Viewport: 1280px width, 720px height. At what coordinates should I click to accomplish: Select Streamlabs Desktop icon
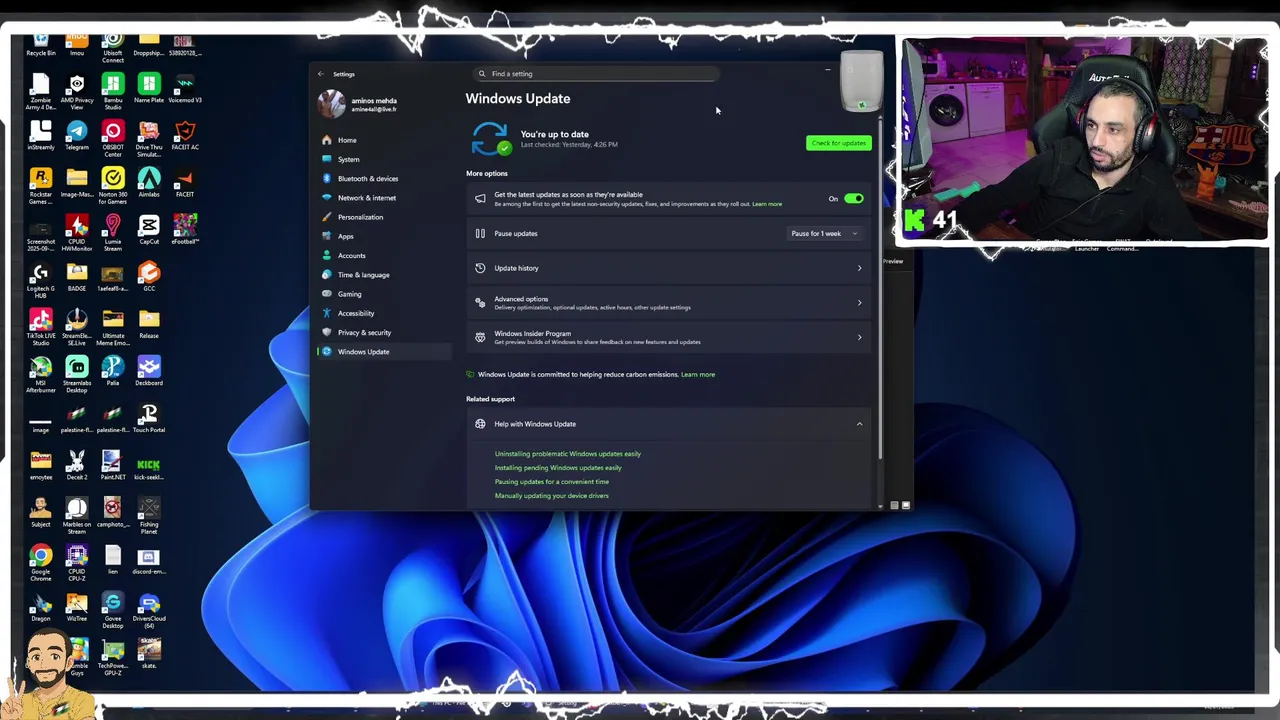pos(76,373)
